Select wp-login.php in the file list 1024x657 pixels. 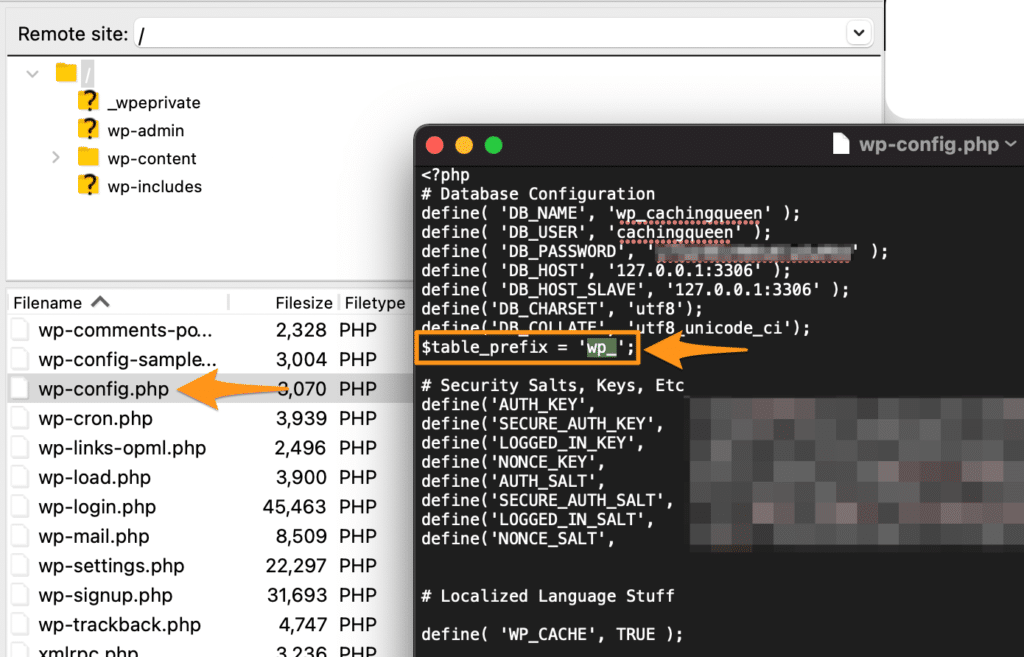97,507
